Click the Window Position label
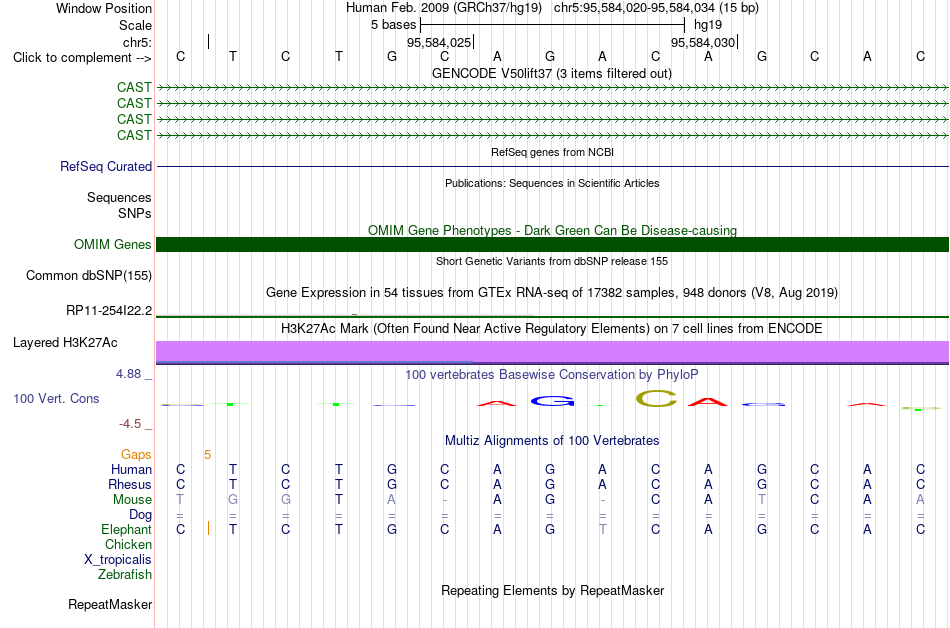This screenshot has height=628, width=950. tap(104, 8)
